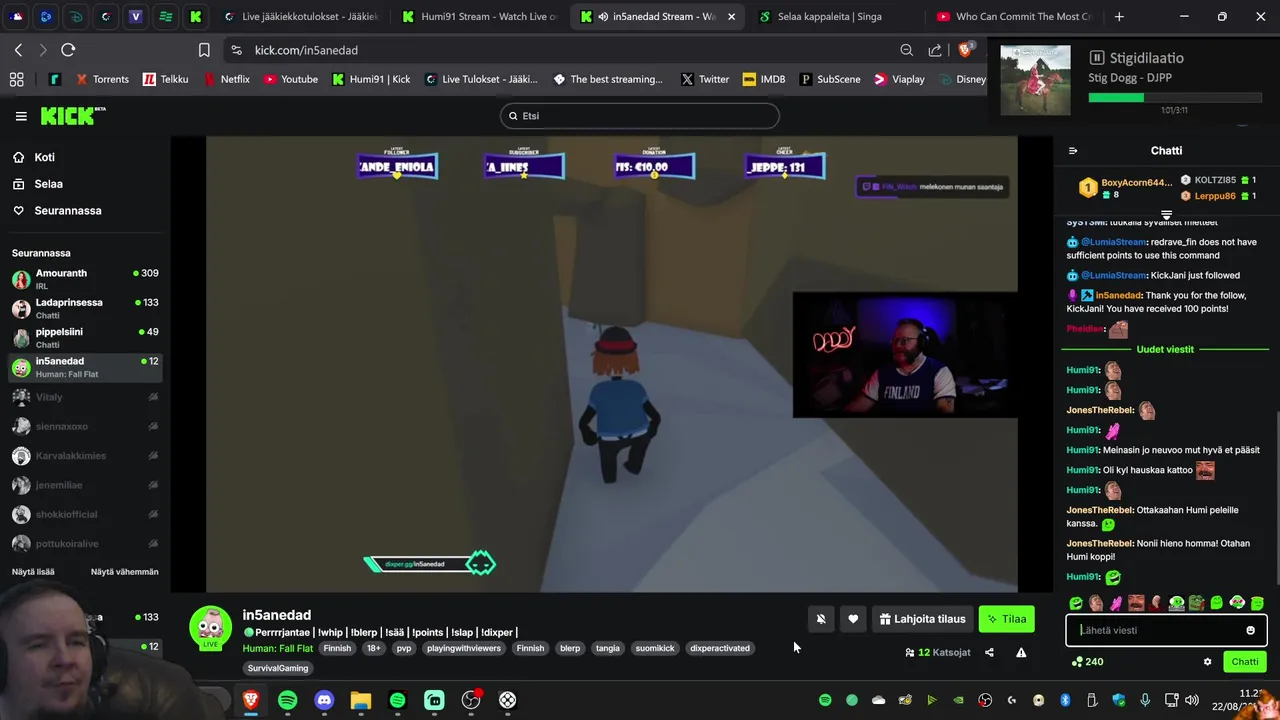Screen dimensions: 1280x720
Task: Open Netflix bookmark
Action: [x=226, y=79]
